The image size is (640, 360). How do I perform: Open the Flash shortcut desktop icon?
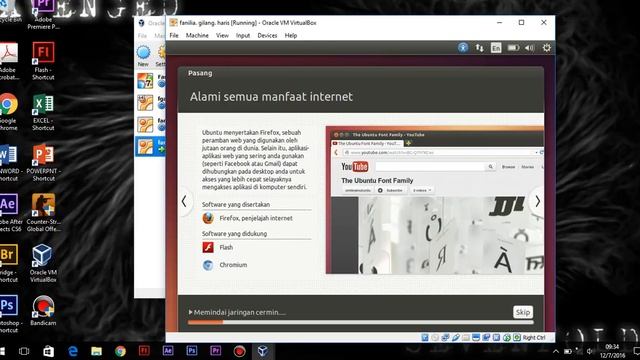(43, 61)
